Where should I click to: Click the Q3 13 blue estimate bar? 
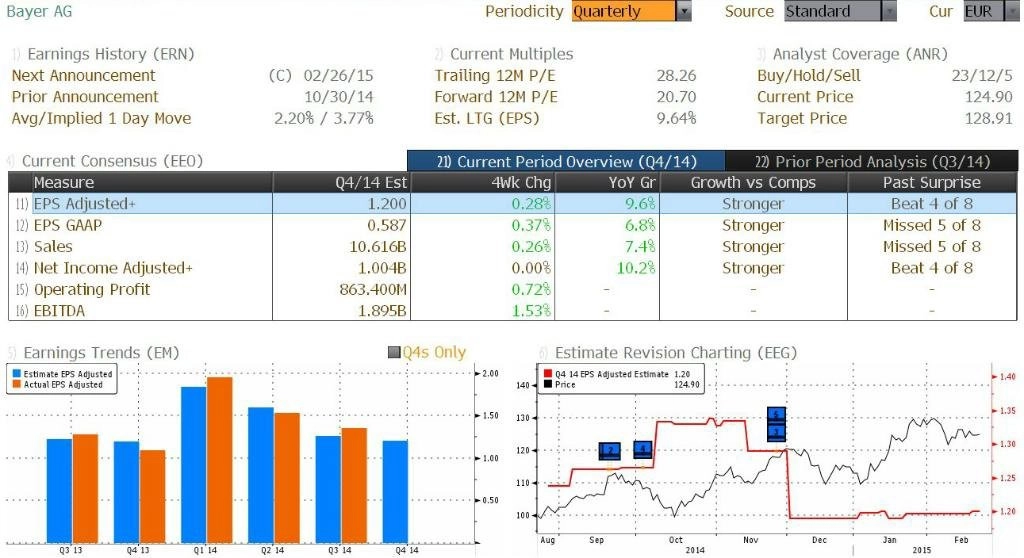[59, 491]
